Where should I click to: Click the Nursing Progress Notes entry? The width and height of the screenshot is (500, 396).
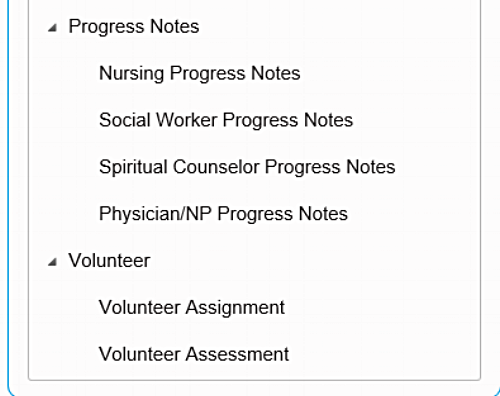point(200,73)
